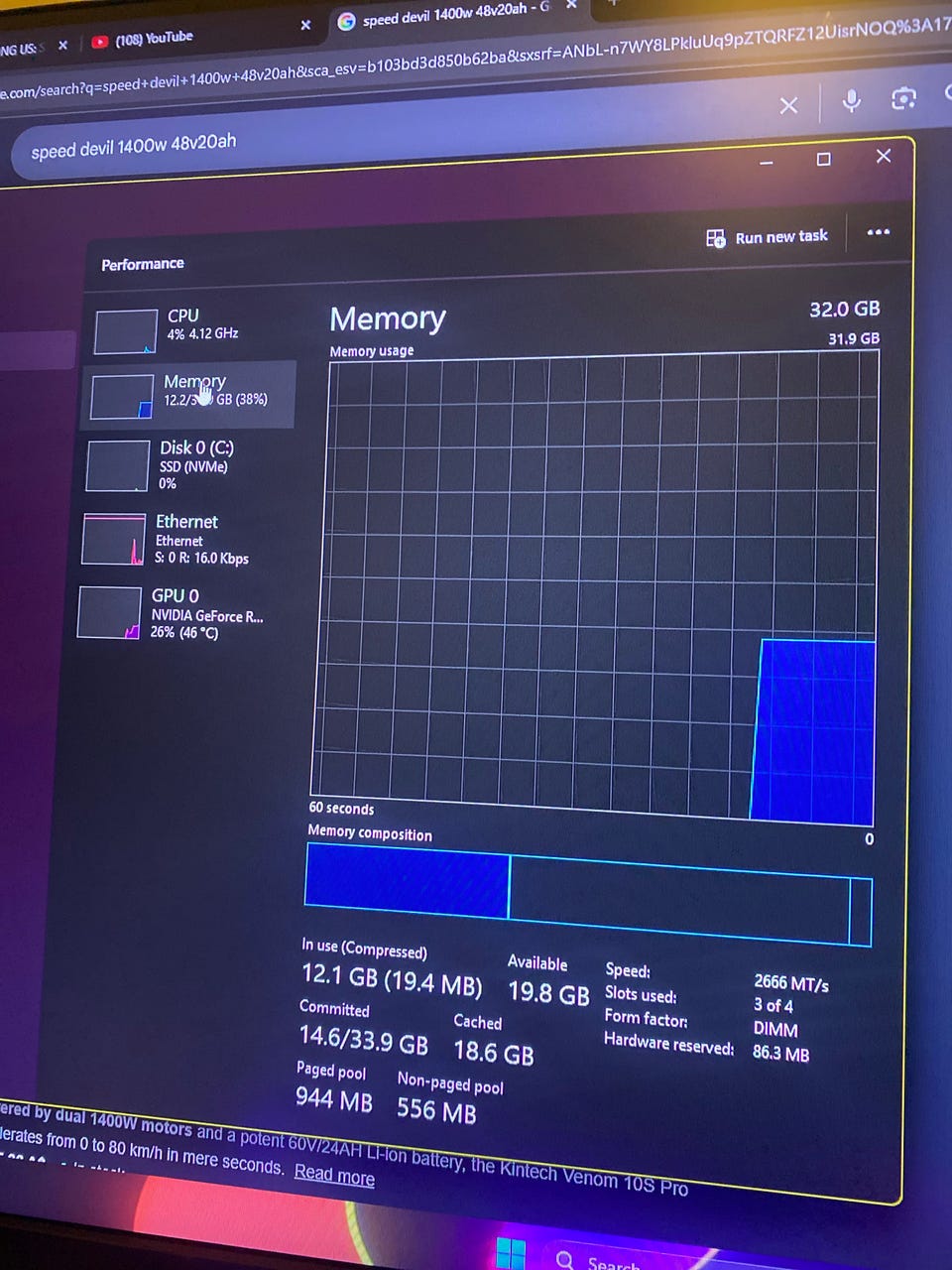952x1270 pixels.
Task: Click the Available 19.8 GB value
Action: point(548,991)
